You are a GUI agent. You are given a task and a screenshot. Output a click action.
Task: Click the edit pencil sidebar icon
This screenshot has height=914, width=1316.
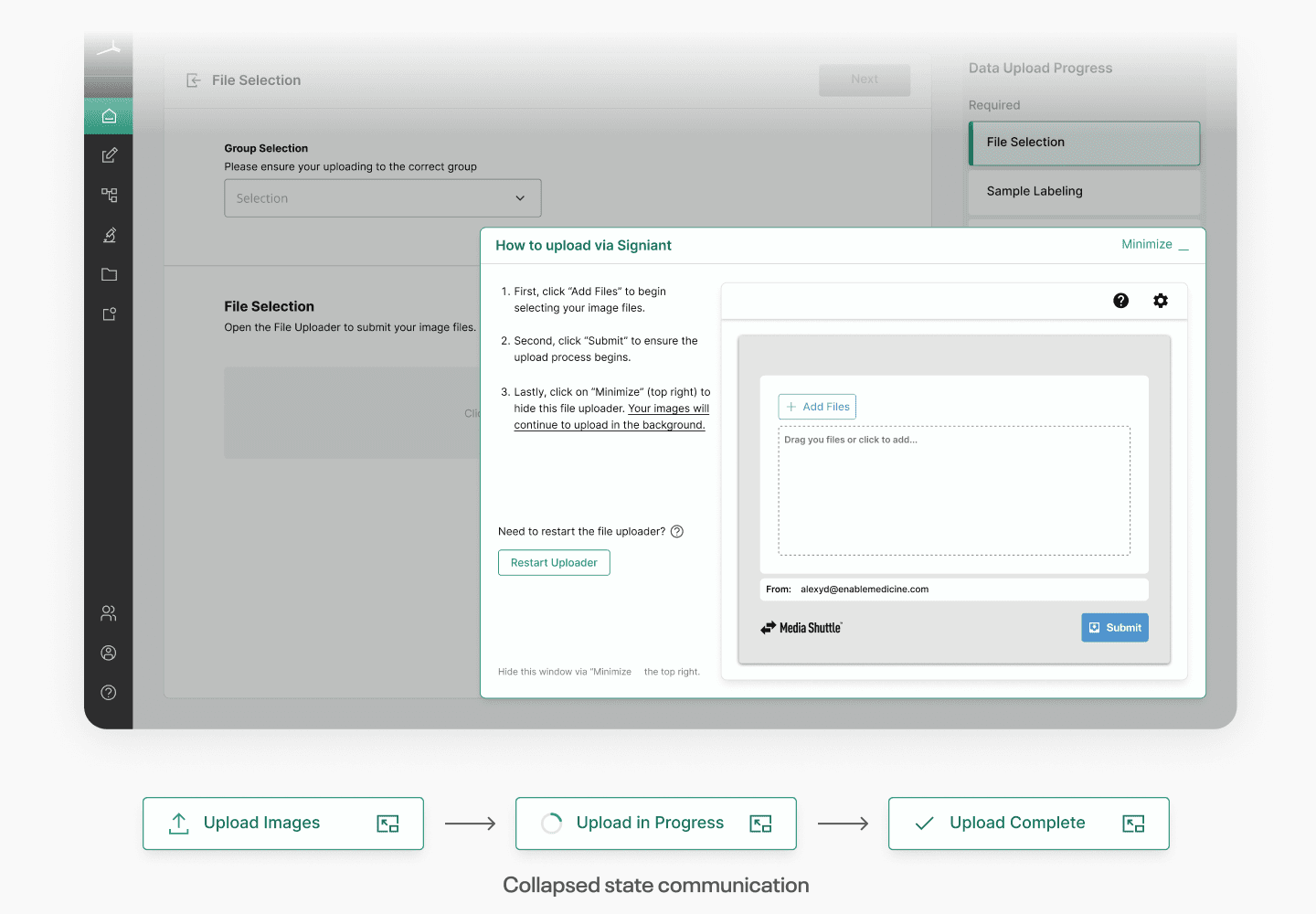[109, 155]
